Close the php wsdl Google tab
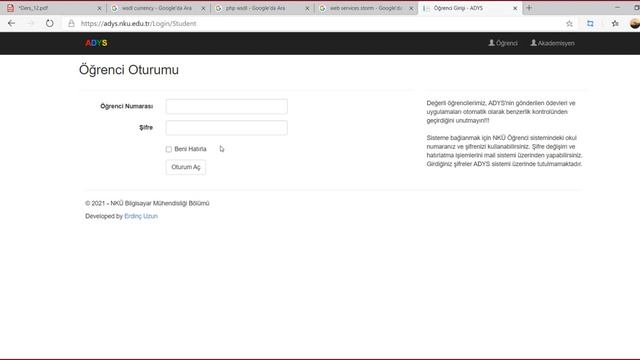 tap(307, 8)
